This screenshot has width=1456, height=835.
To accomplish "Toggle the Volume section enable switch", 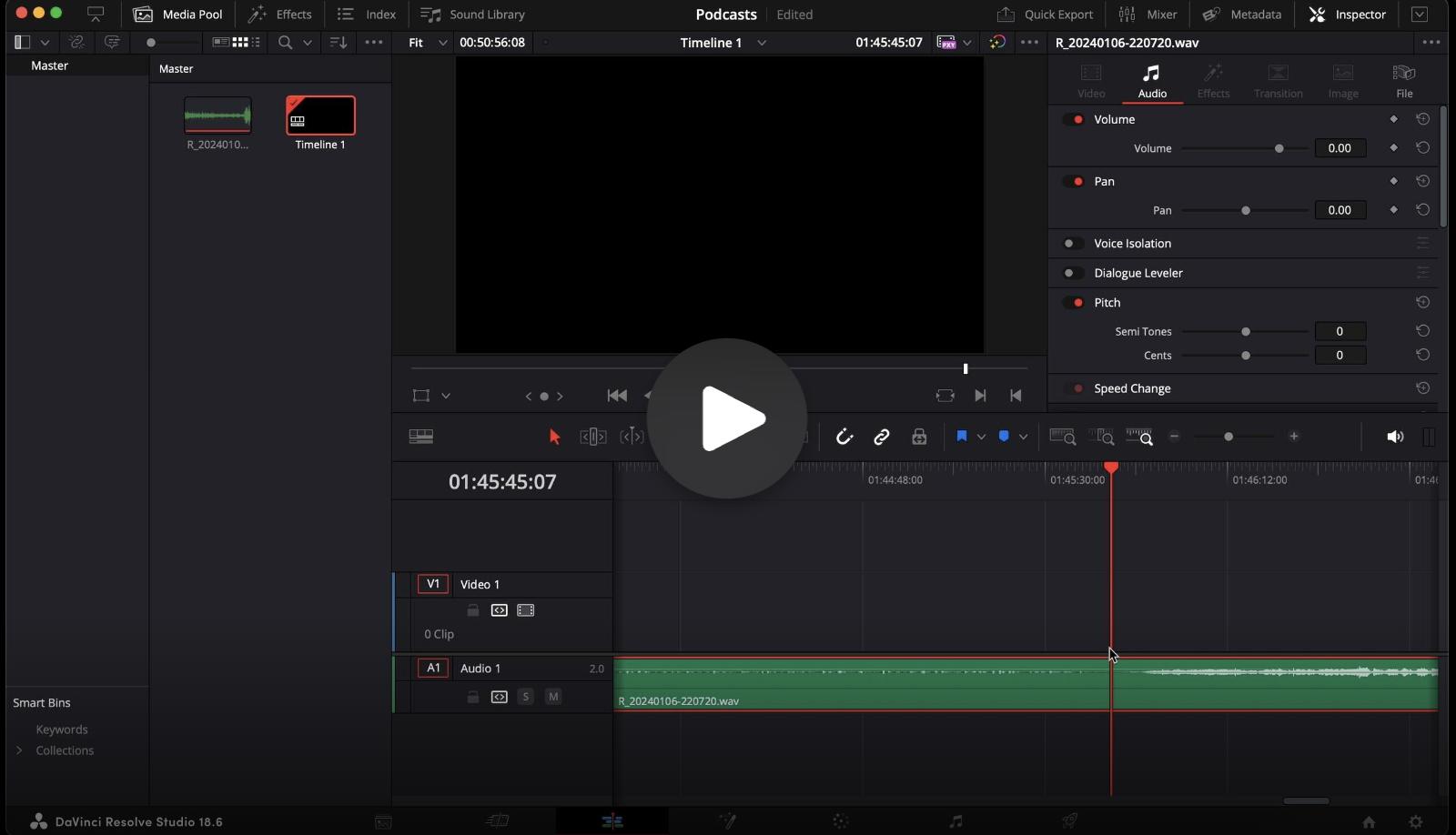I will tap(1074, 119).
